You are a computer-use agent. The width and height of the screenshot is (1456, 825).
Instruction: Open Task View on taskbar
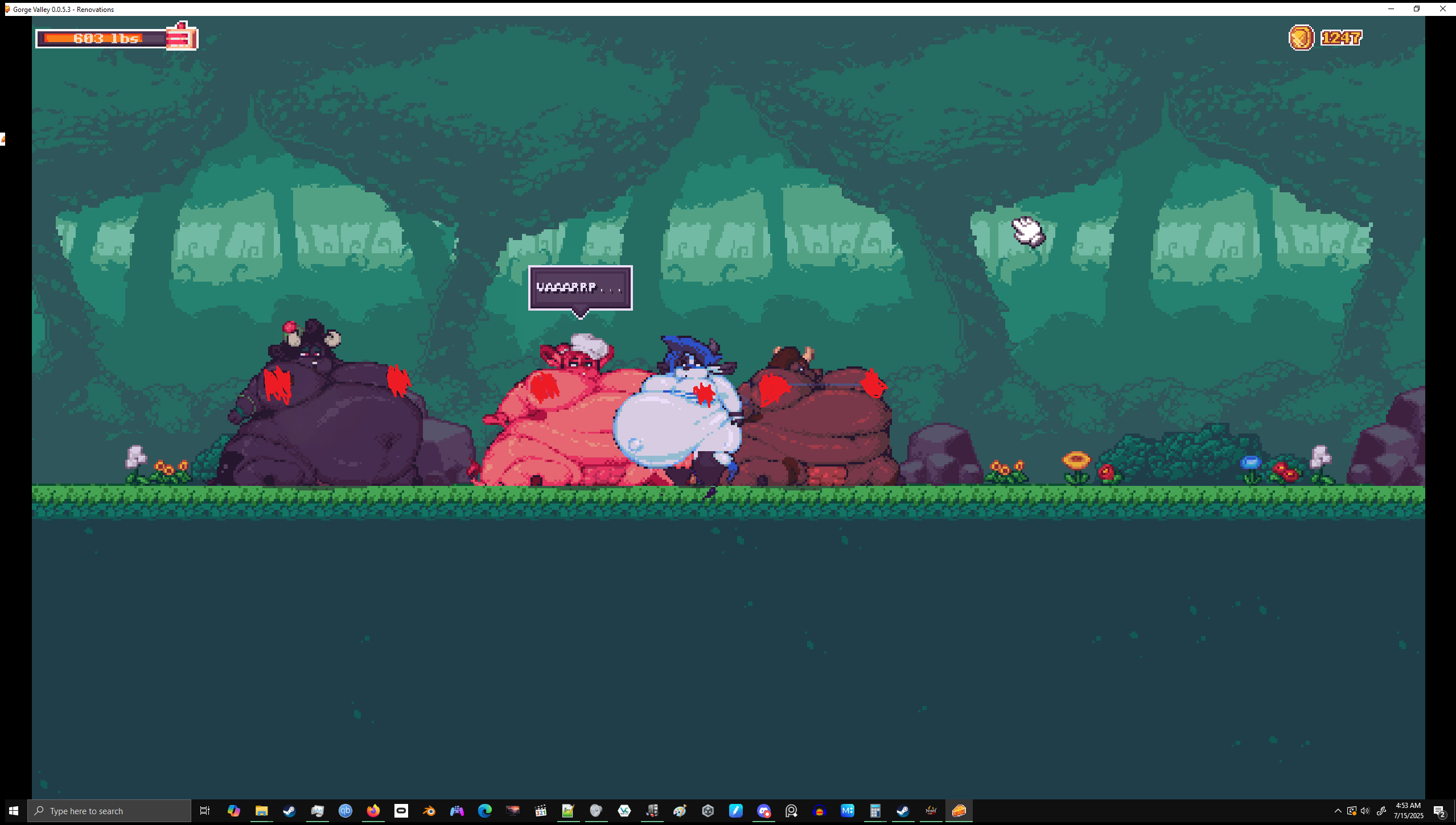[205, 811]
